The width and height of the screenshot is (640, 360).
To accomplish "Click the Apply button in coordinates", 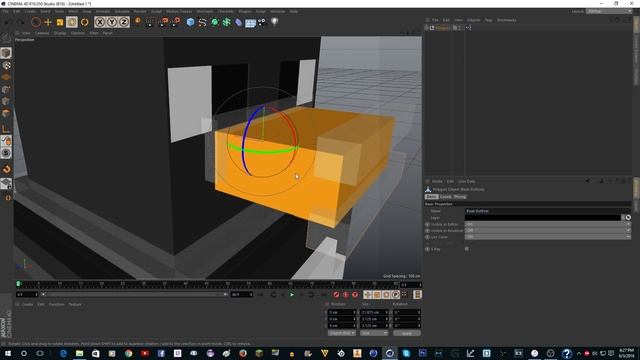I will pos(407,333).
